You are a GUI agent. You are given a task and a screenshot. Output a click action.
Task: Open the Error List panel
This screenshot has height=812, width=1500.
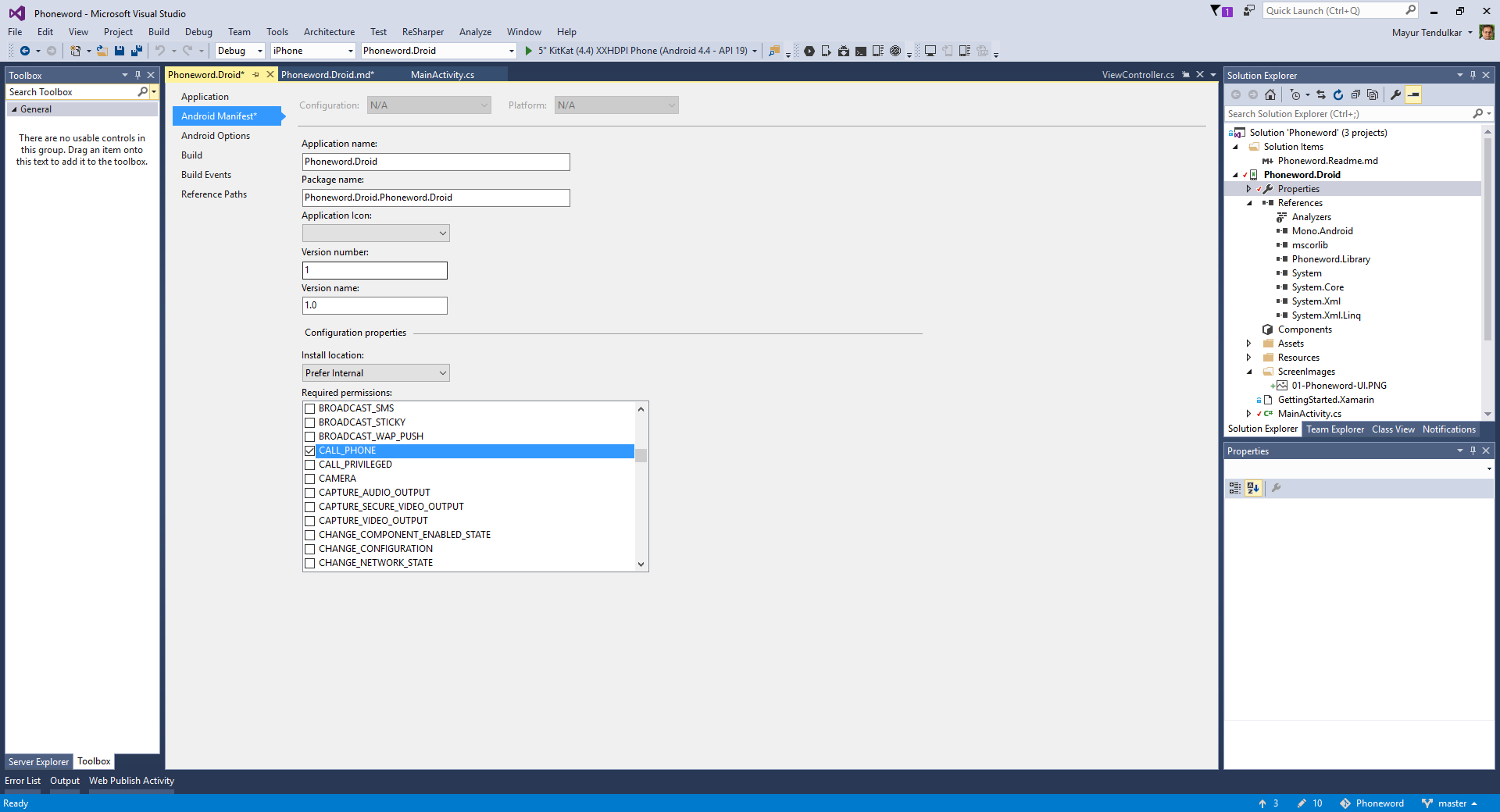pyautogui.click(x=23, y=781)
